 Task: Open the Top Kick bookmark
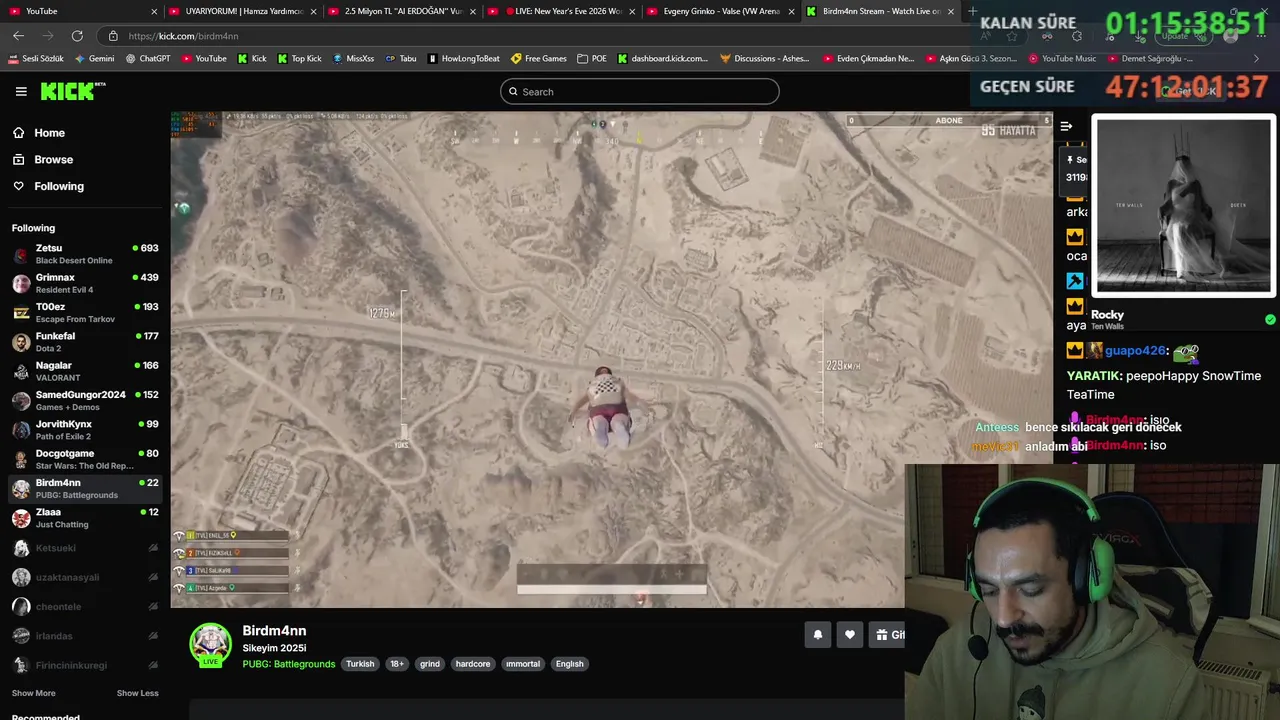[x=300, y=59]
